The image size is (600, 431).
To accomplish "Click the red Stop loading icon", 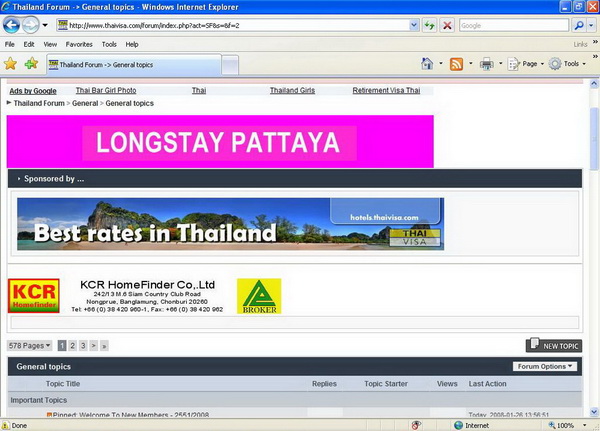I will [447, 26].
